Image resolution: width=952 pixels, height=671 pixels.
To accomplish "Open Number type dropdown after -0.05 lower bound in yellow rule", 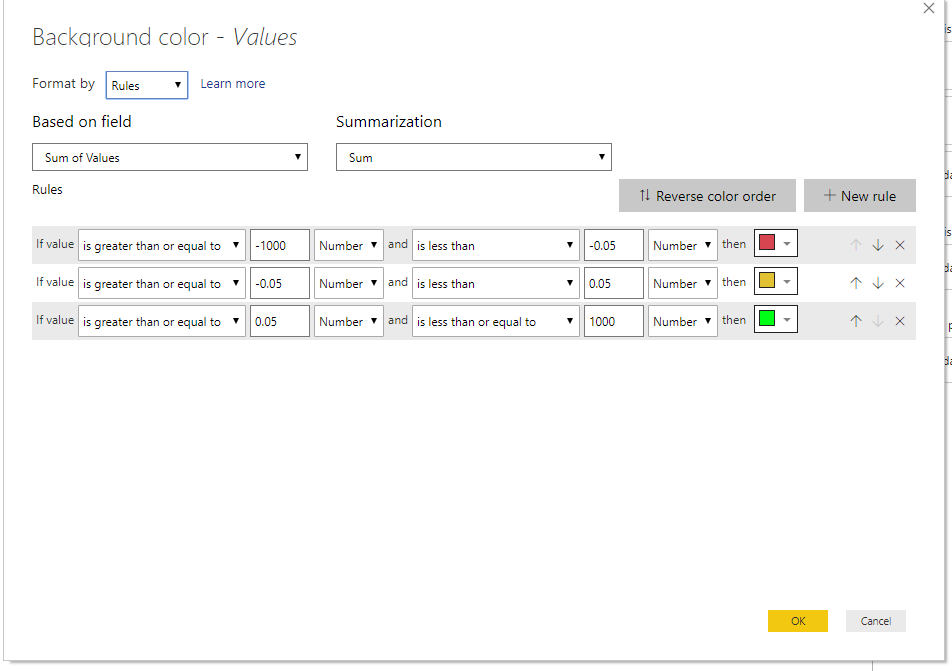I will pos(349,283).
